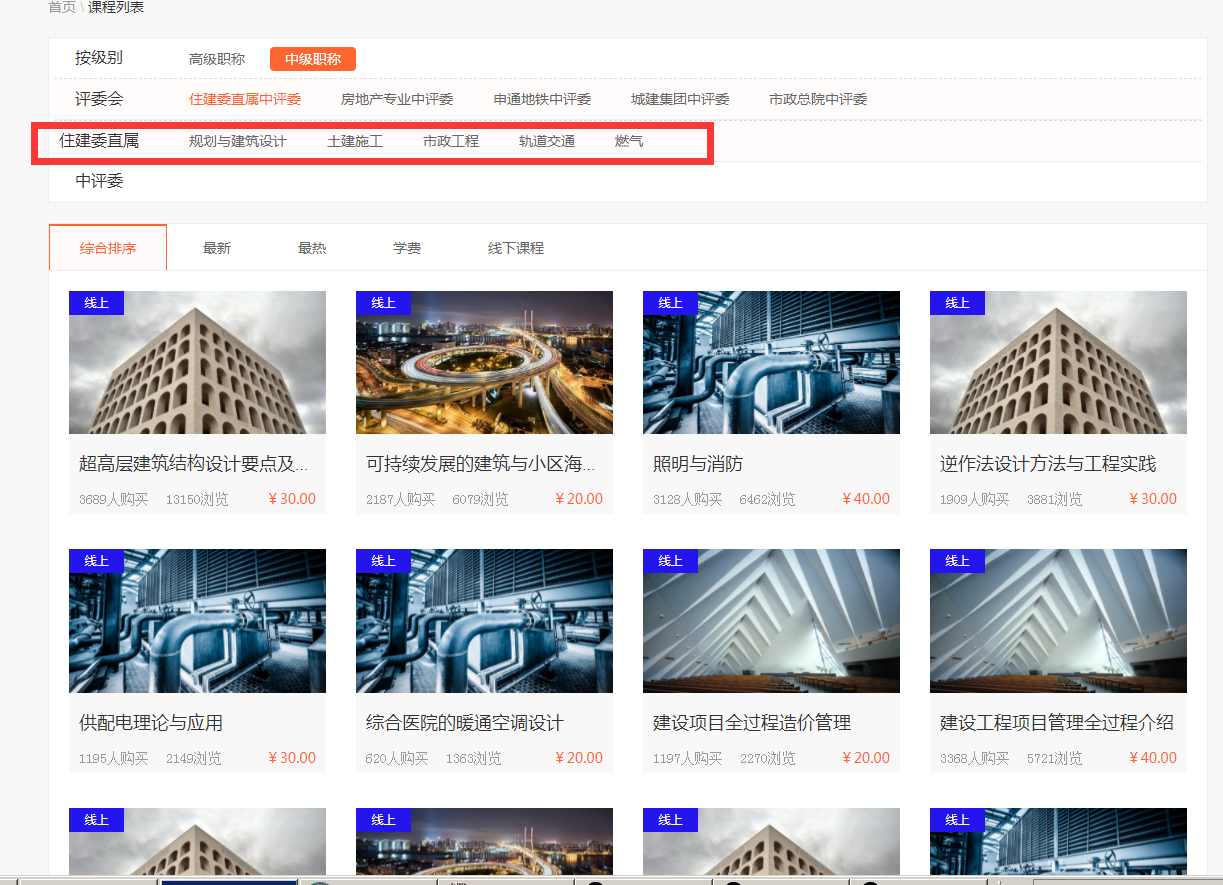Switch to the 最新 sort tab

(217, 248)
